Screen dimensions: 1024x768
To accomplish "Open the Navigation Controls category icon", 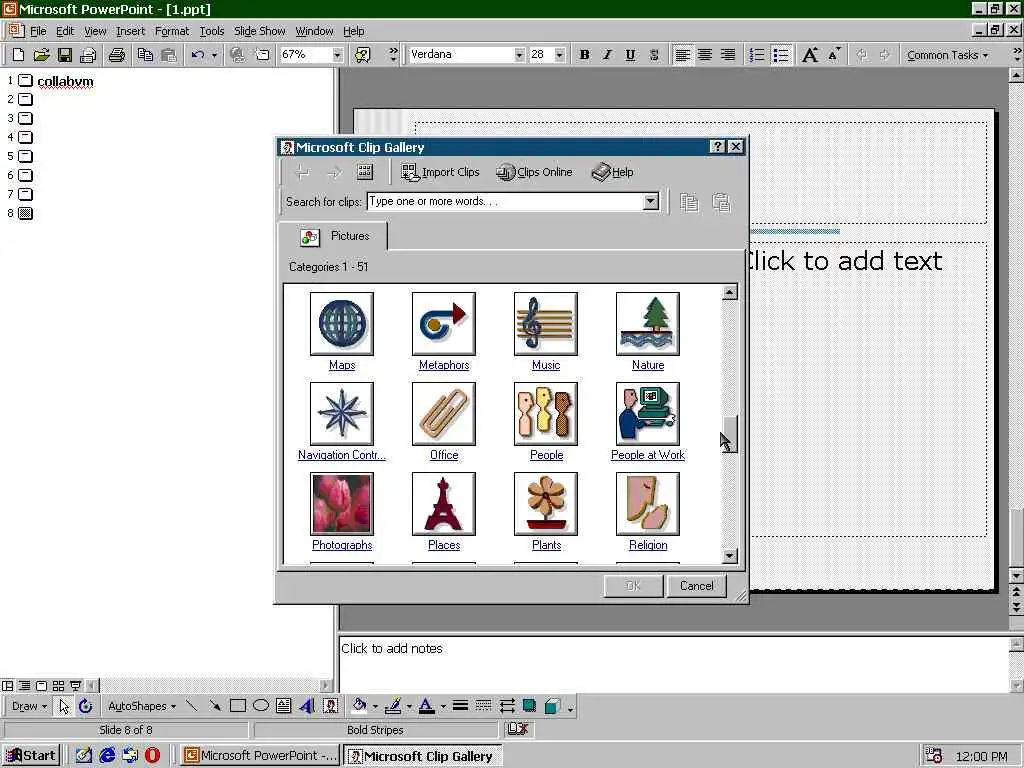I will pos(342,414).
